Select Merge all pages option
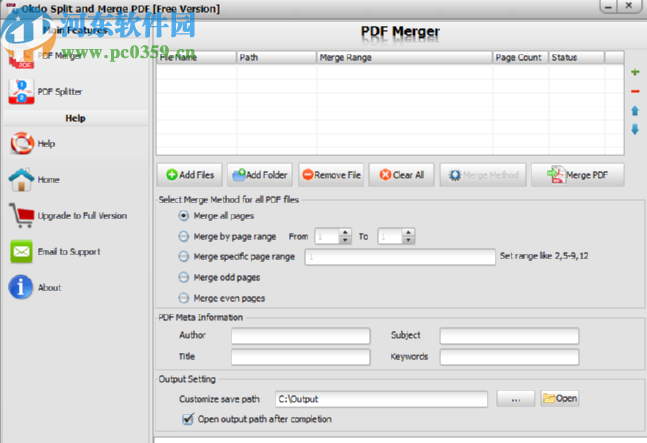Image resolution: width=647 pixels, height=443 pixels. point(184,216)
